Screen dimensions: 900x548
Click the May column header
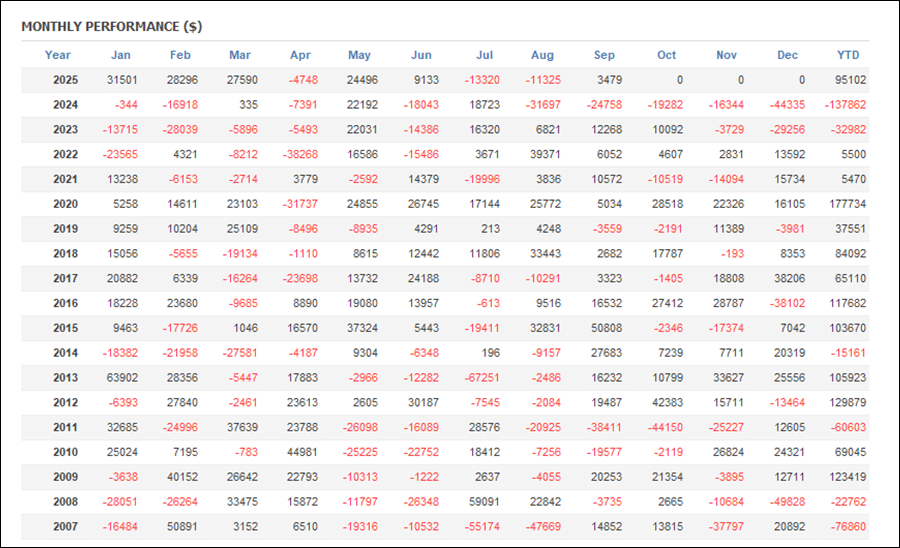[359, 55]
